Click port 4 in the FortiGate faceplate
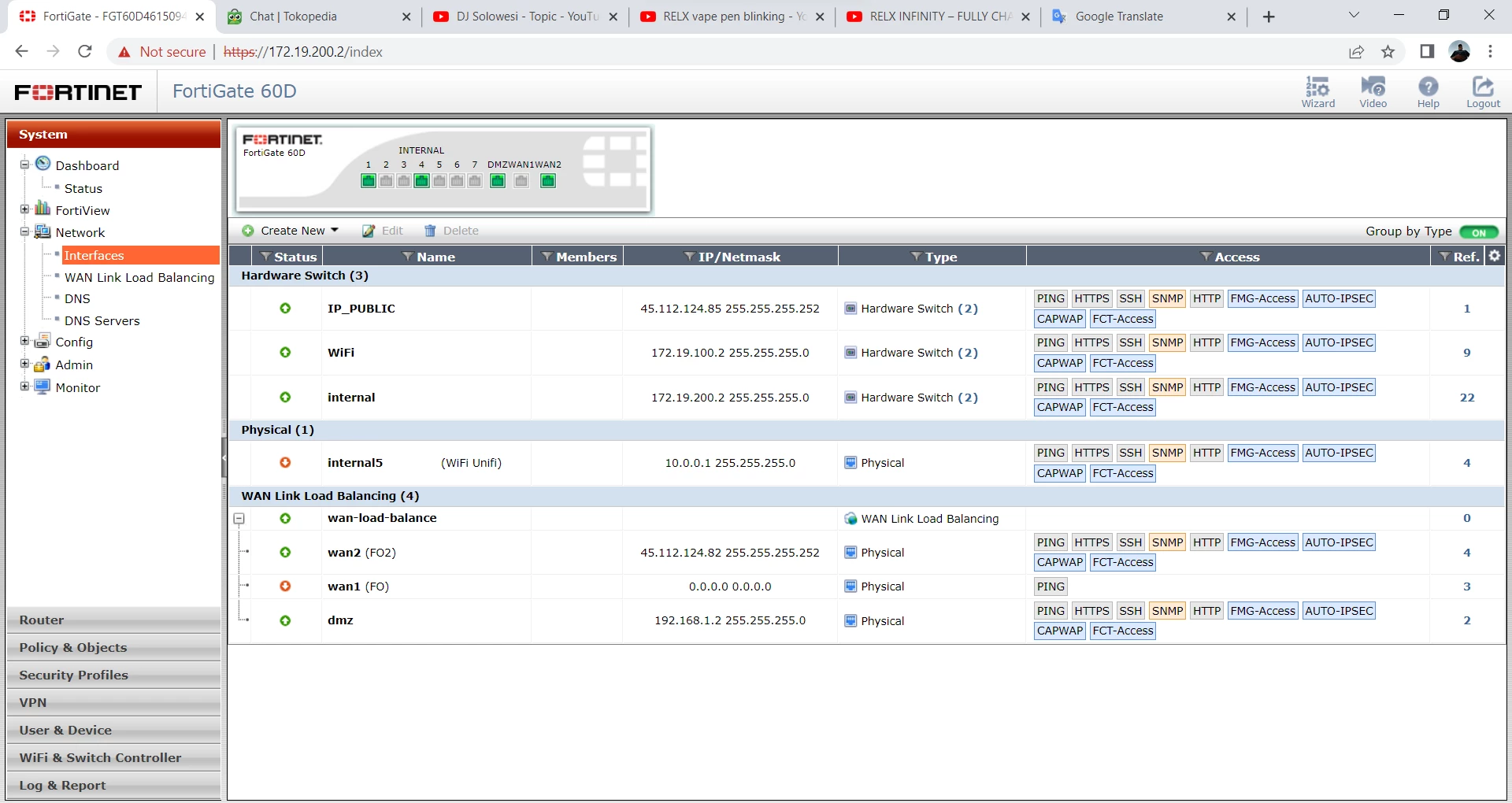The image size is (1512, 803). 422,181
